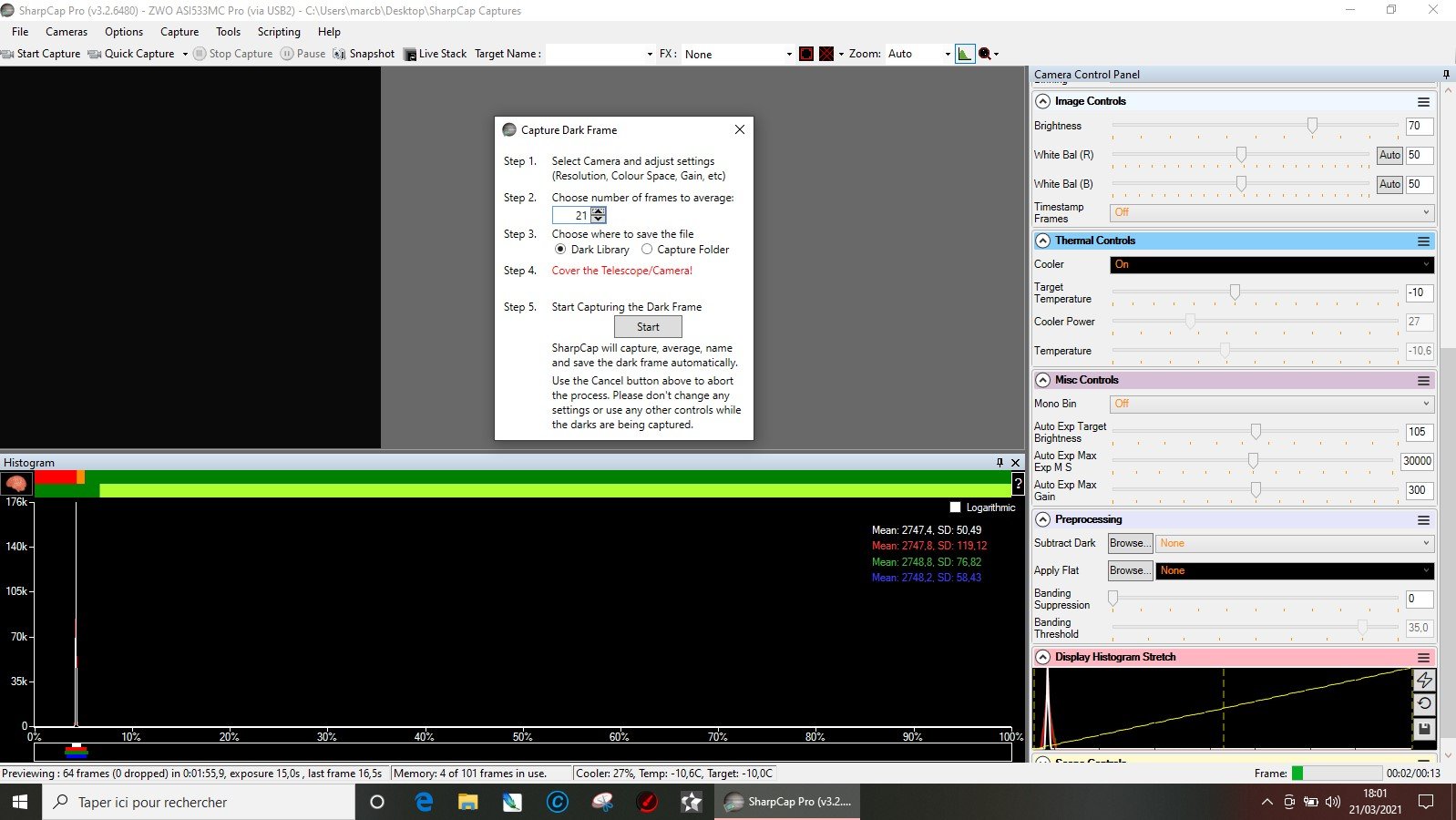Image resolution: width=1456 pixels, height=820 pixels.
Task: Click the number of frames input field
Action: coord(571,215)
